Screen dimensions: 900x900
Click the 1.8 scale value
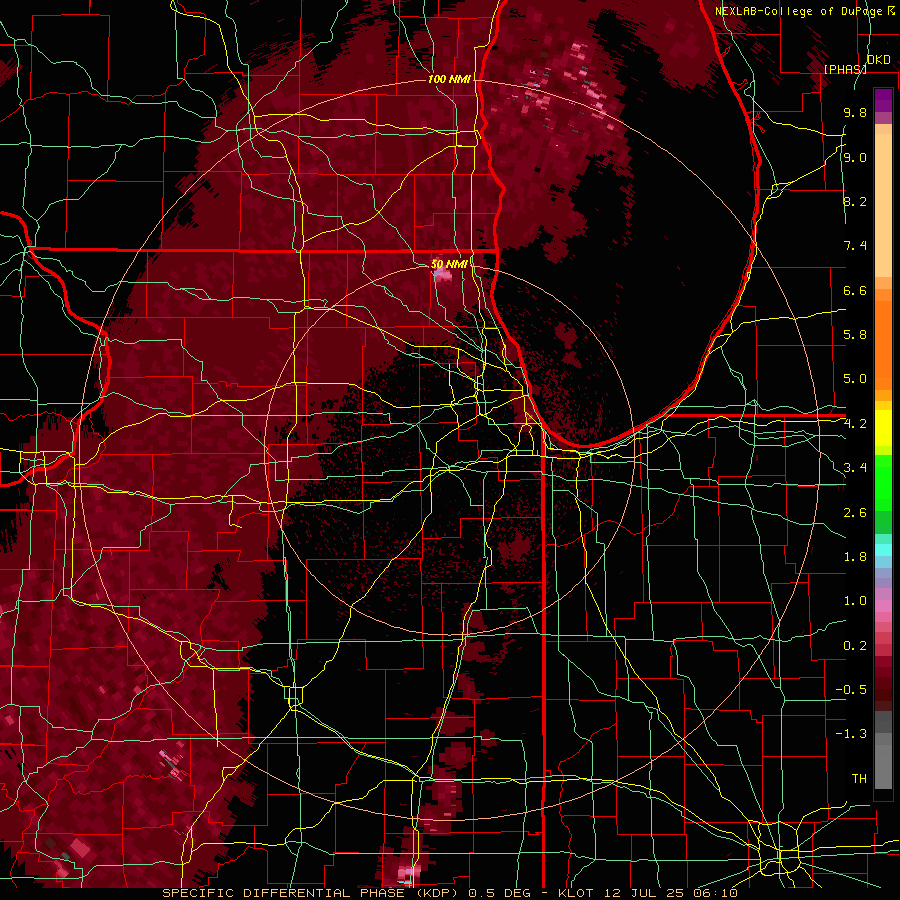click(x=855, y=557)
